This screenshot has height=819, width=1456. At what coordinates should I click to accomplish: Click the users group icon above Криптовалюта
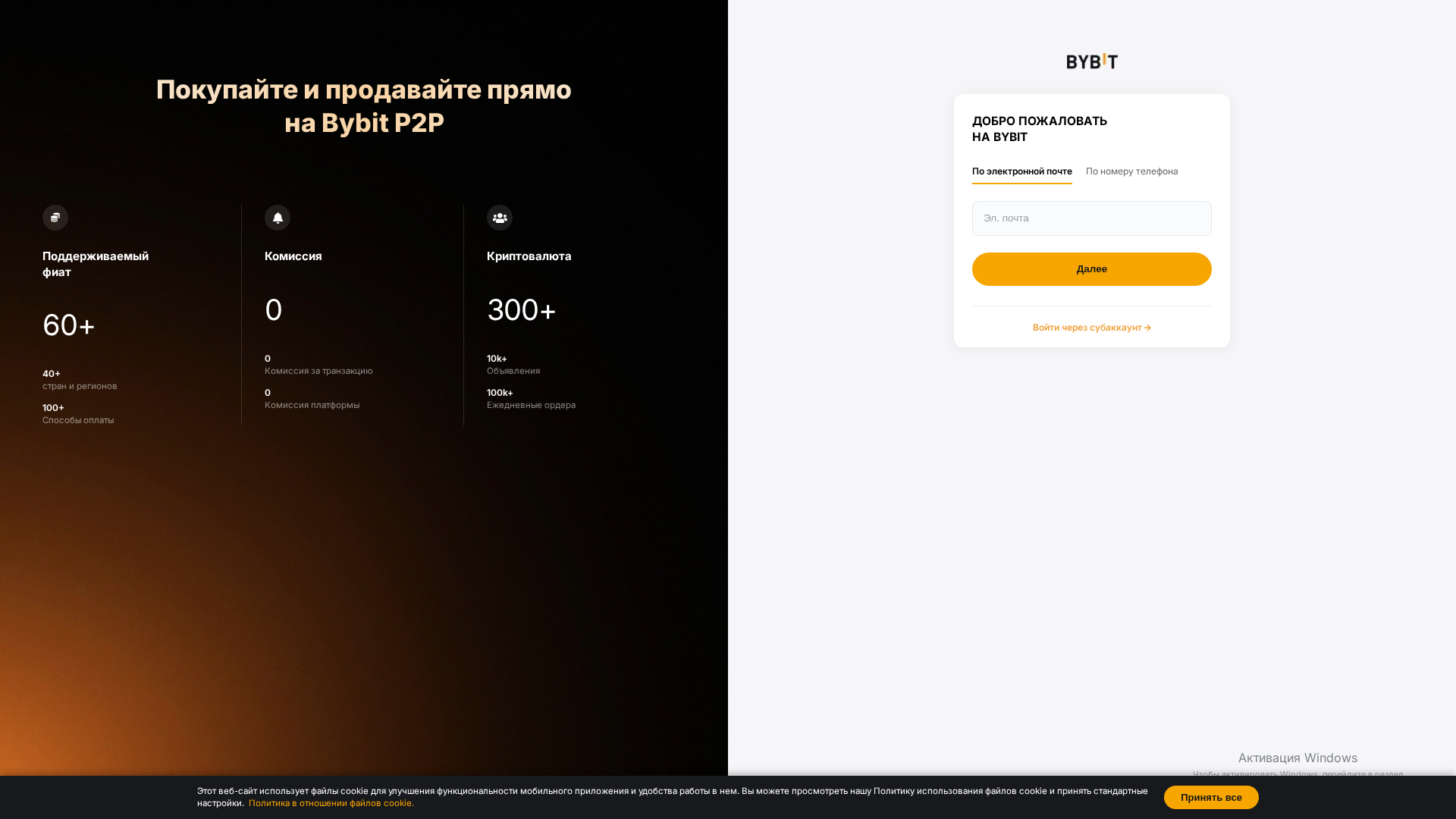(x=500, y=218)
